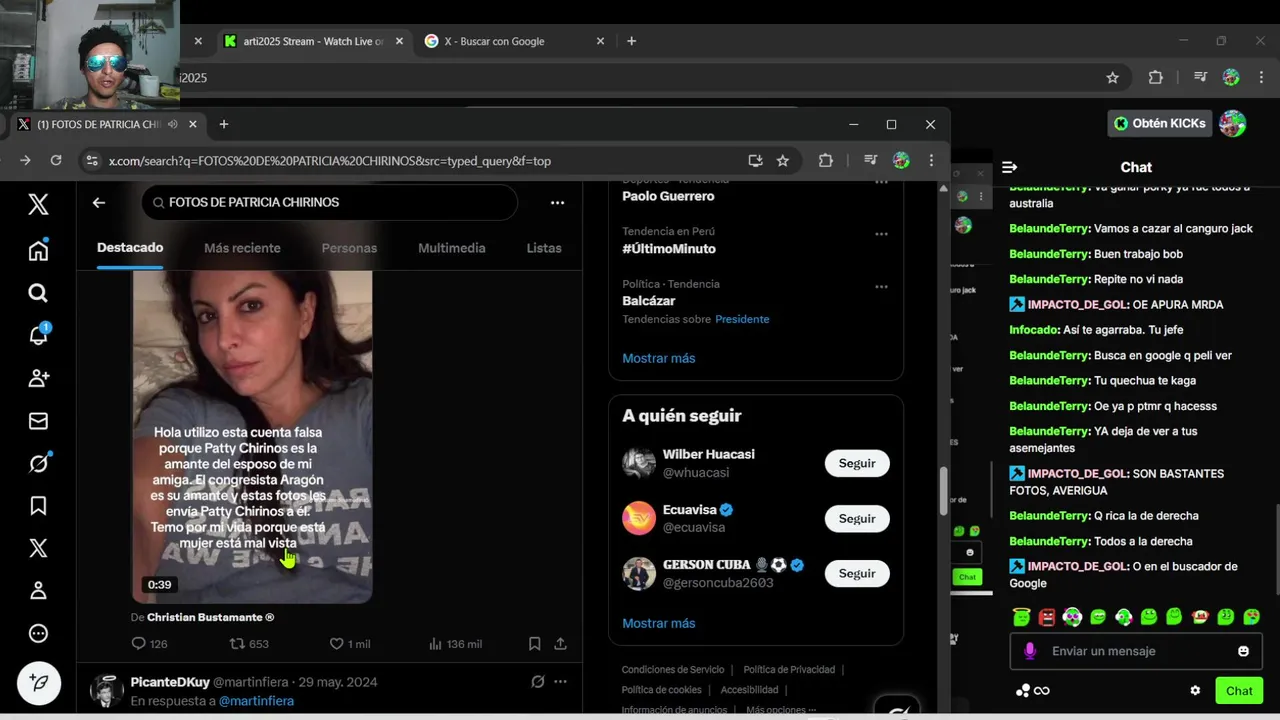Switch to Multimedia tab
Screen dimensions: 1280x720
pyautogui.click(x=452, y=248)
